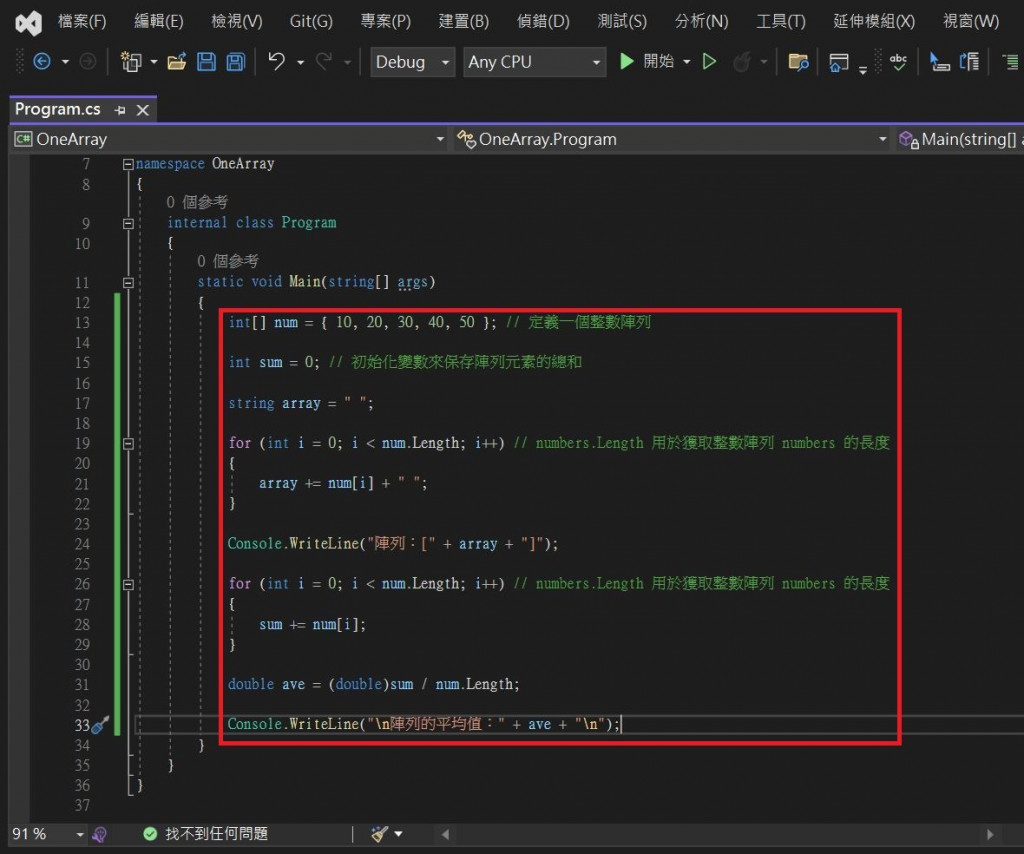Open the Debug configuration dropdown
The image size is (1024, 854).
tap(412, 62)
